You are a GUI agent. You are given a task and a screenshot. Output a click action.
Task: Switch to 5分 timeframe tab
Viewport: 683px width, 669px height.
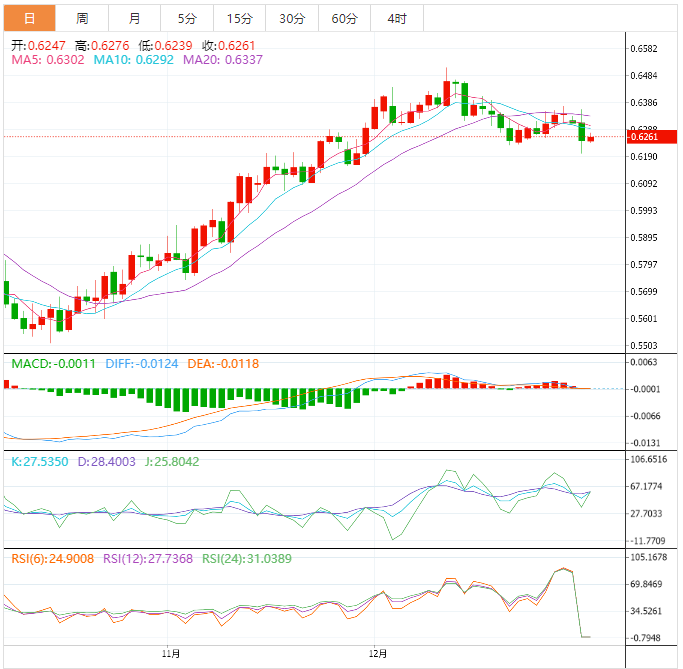tap(187, 18)
